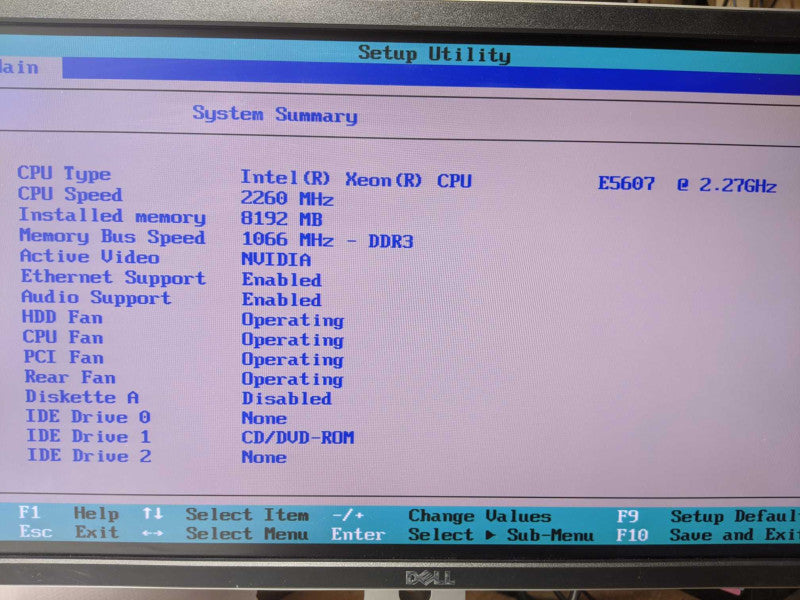Click the Select Menu hint

(x=247, y=534)
